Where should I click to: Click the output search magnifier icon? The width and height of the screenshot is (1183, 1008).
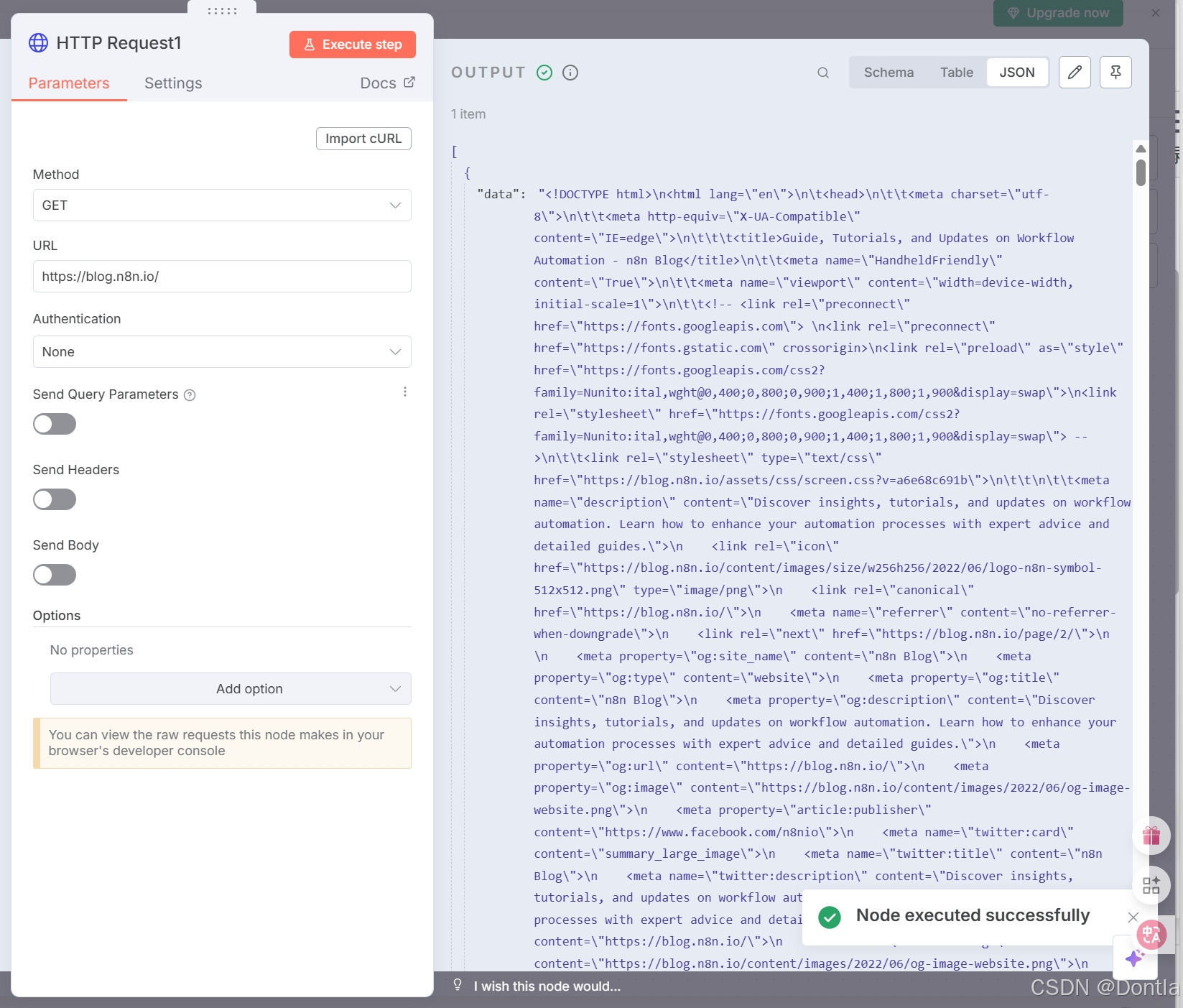[823, 73]
